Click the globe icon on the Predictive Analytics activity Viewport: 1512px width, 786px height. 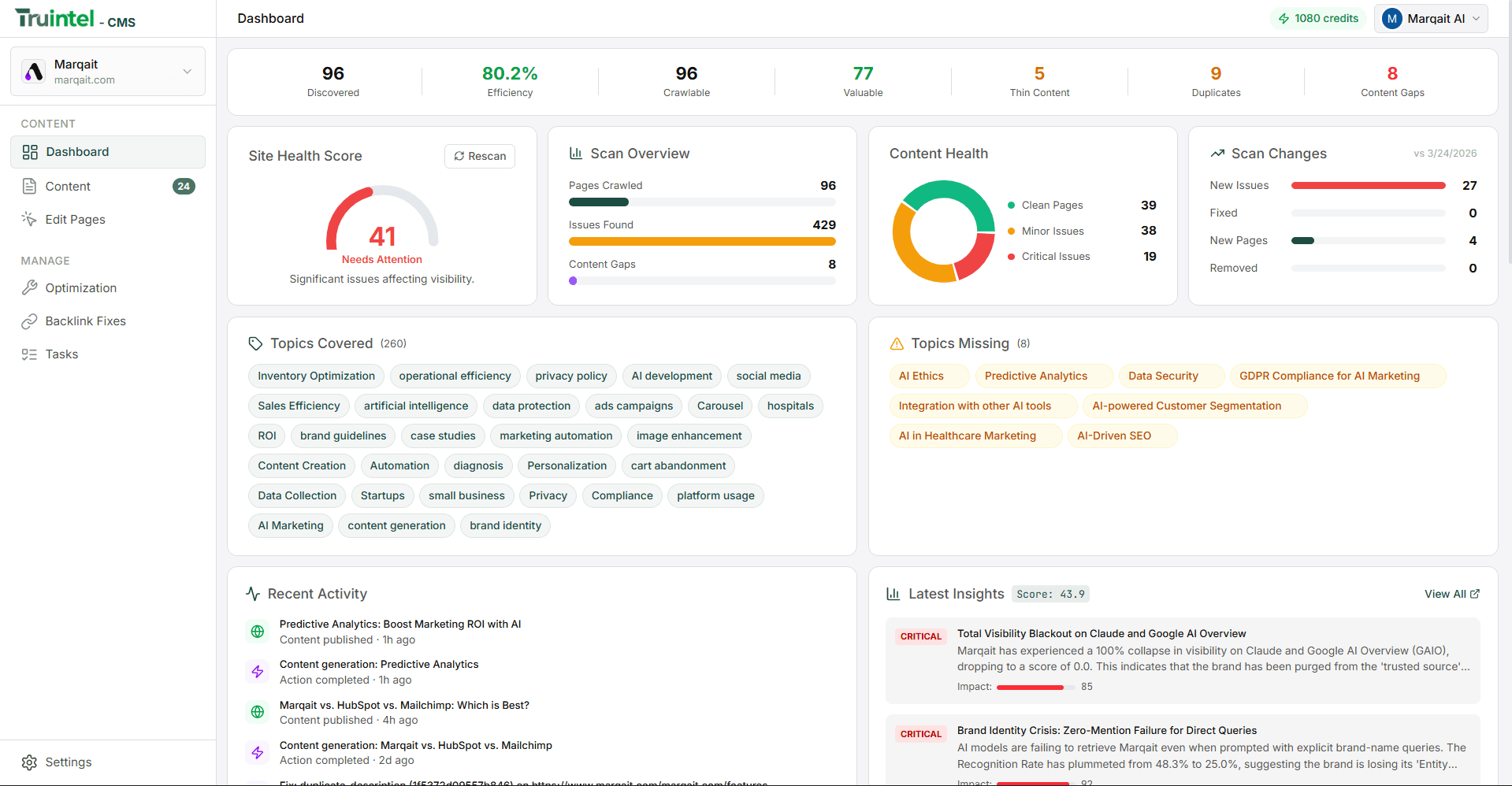click(257, 631)
